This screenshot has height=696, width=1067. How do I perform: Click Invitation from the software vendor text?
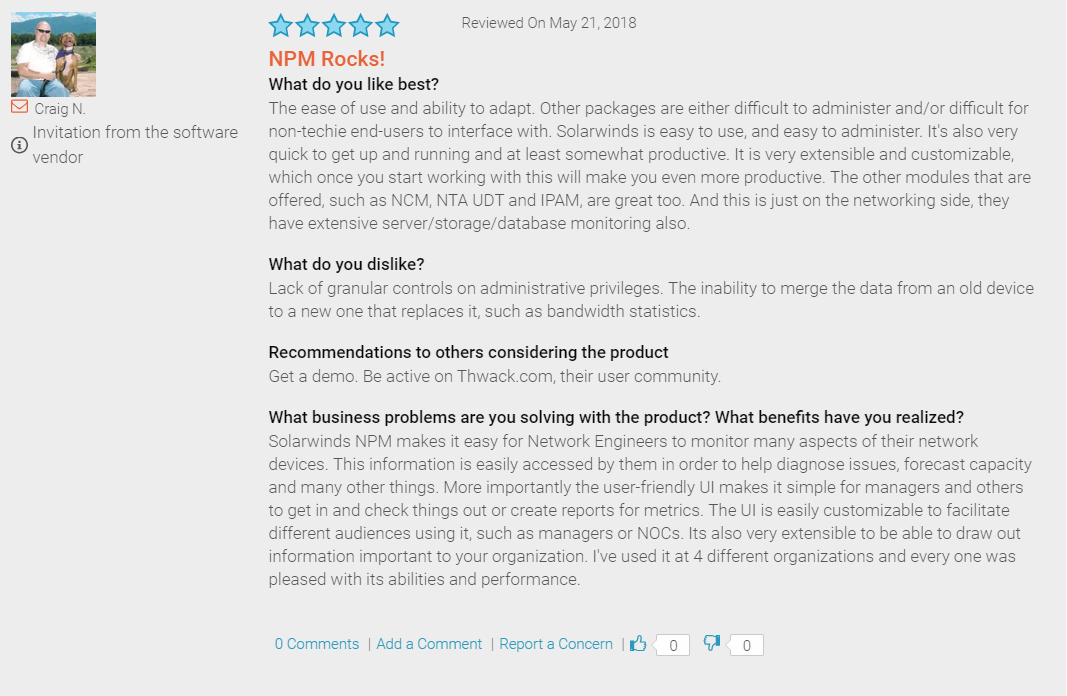coord(135,144)
